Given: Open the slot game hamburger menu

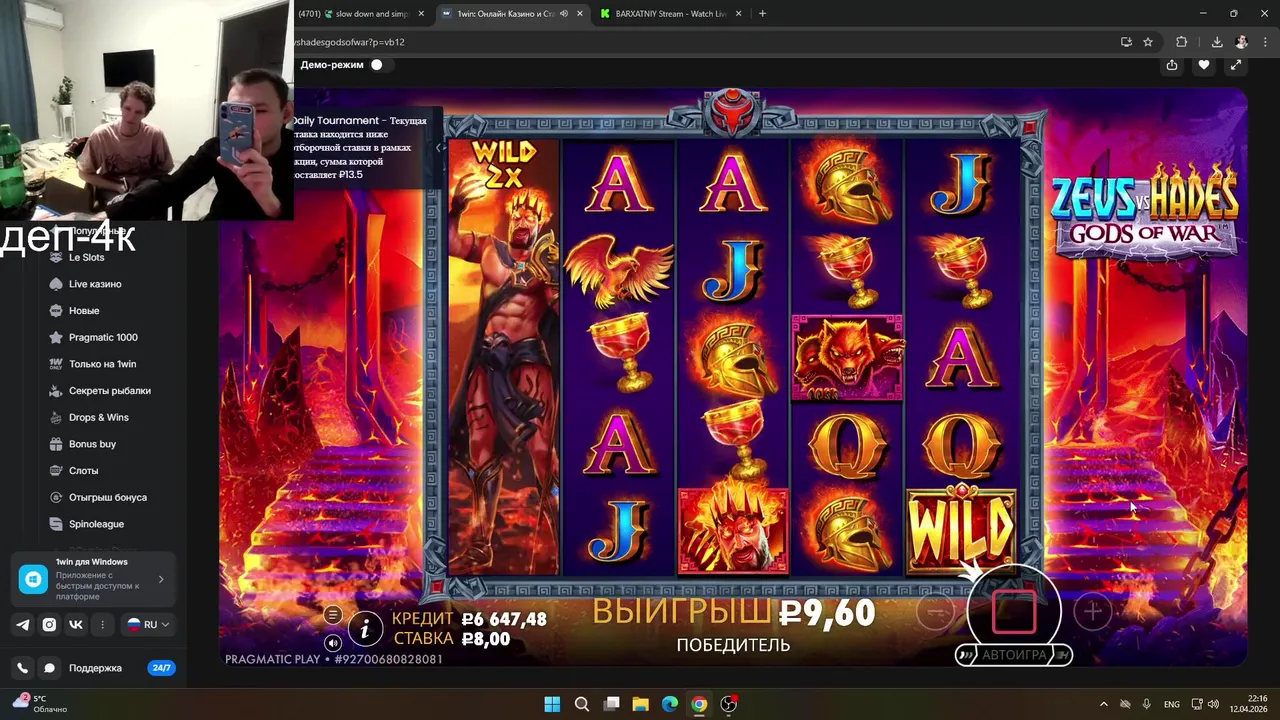Looking at the screenshot, I should point(333,615).
